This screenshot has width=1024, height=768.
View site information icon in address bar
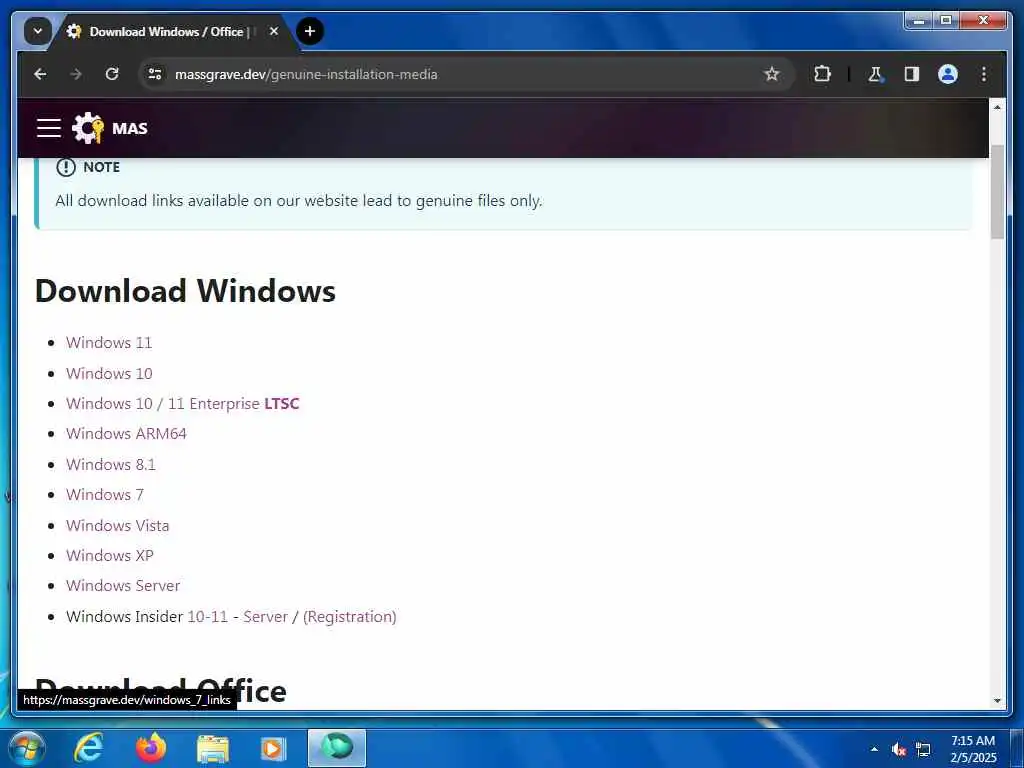coord(155,74)
